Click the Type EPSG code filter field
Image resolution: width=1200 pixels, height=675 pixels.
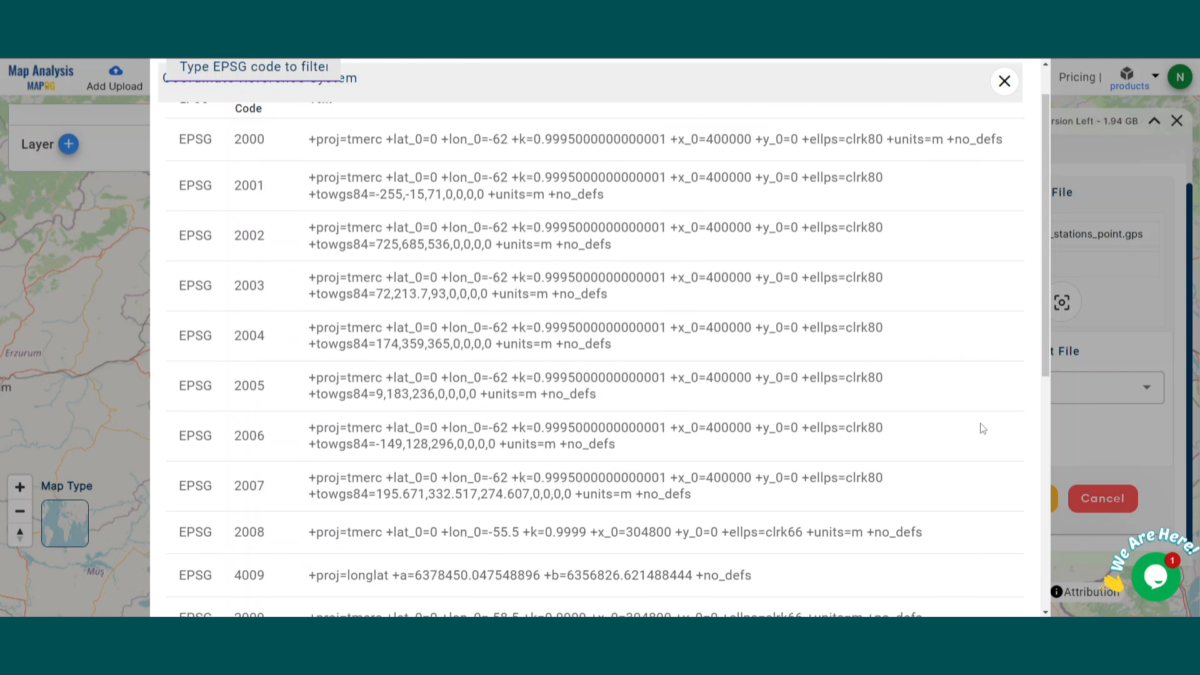point(253,67)
